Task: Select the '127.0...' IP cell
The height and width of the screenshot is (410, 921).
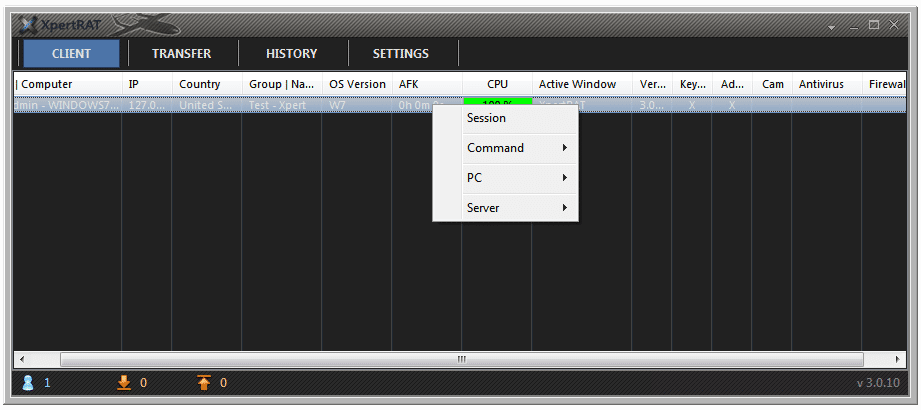Action: [147, 105]
